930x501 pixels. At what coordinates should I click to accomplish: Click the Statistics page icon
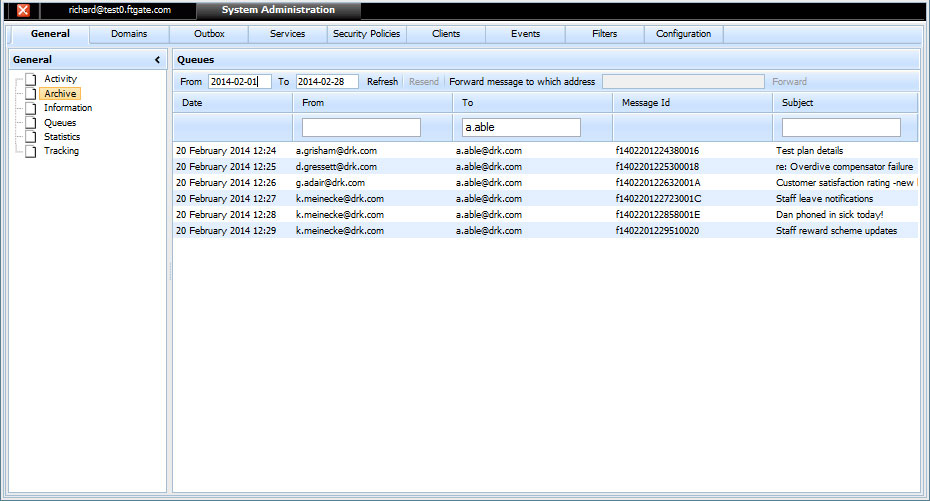click(x=31, y=137)
